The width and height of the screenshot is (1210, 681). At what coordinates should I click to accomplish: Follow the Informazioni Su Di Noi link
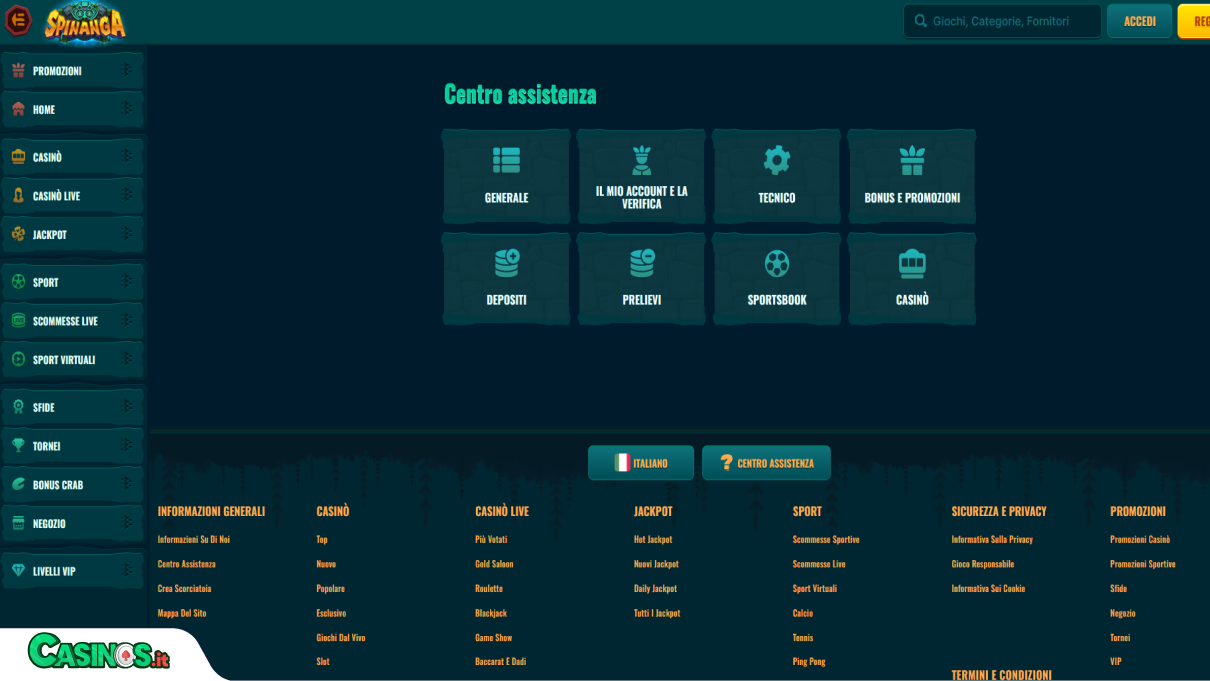click(x=194, y=539)
